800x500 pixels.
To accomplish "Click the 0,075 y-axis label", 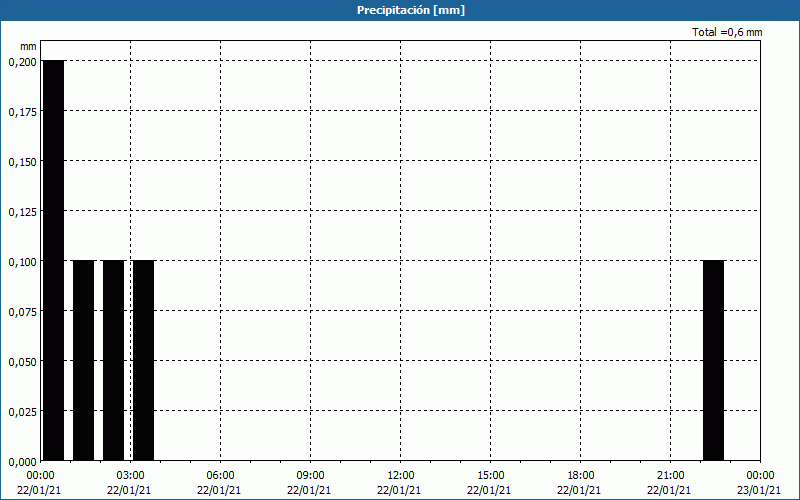I will (x=22, y=312).
